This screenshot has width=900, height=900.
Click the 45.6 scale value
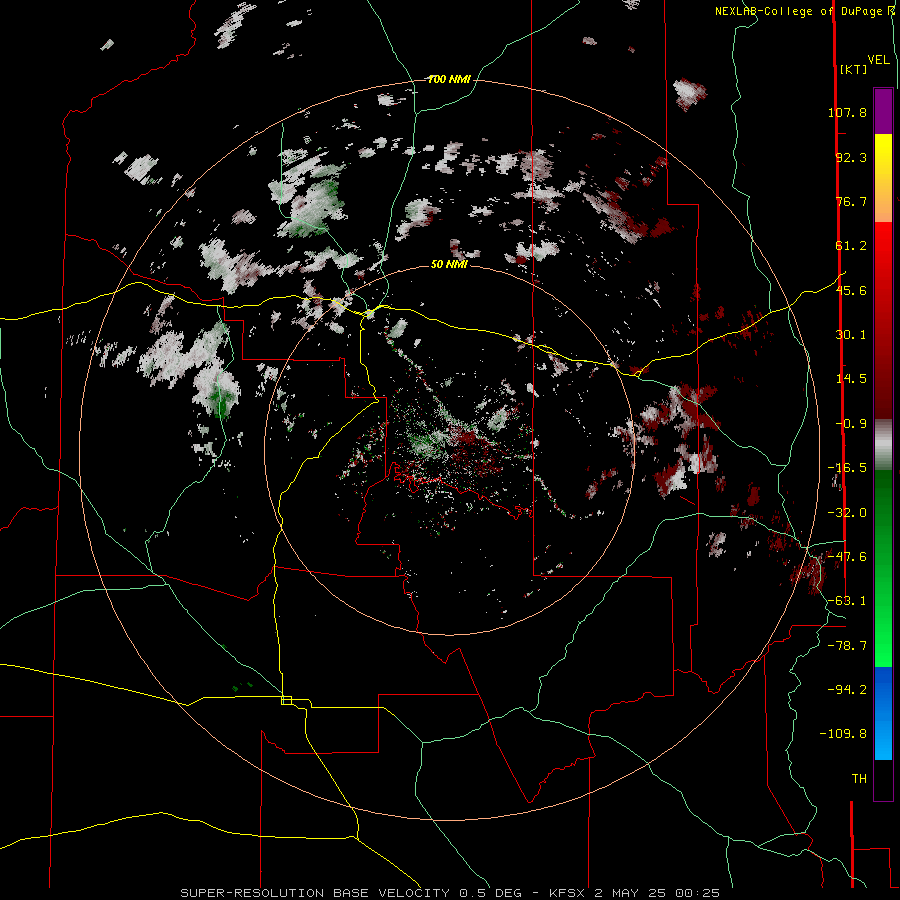click(851, 290)
